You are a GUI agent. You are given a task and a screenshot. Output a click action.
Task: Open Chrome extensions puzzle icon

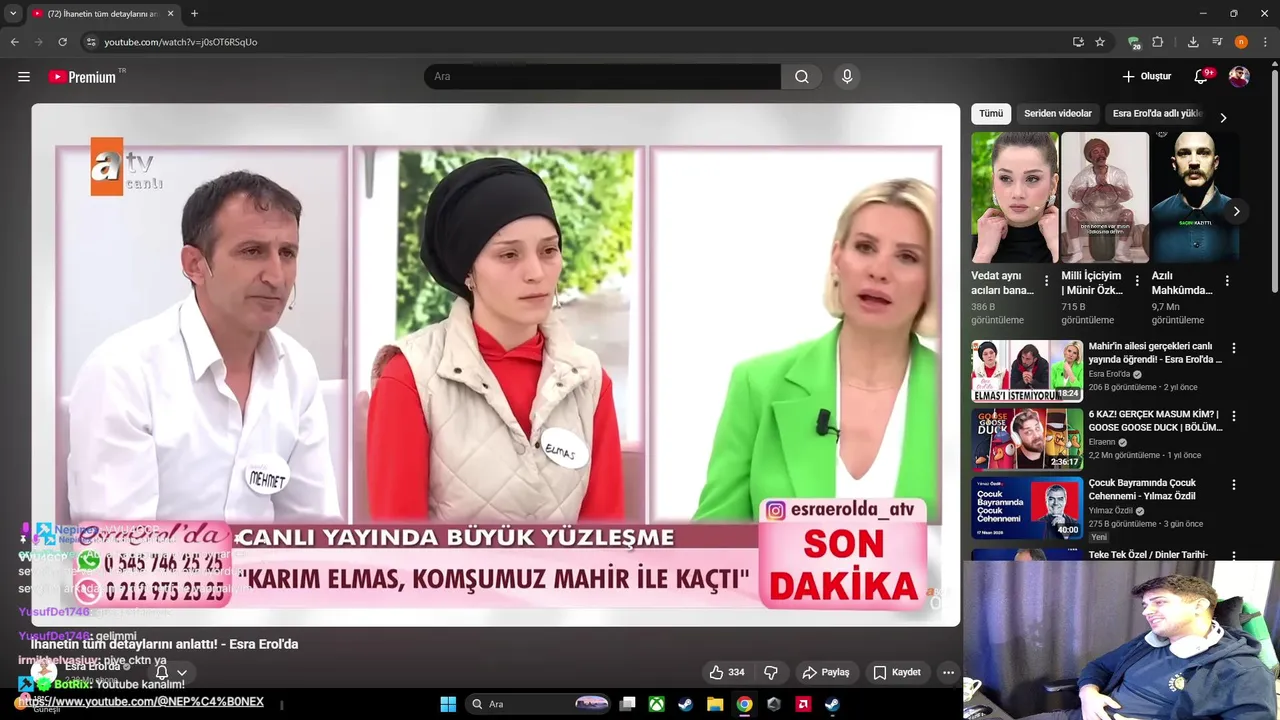1158,42
